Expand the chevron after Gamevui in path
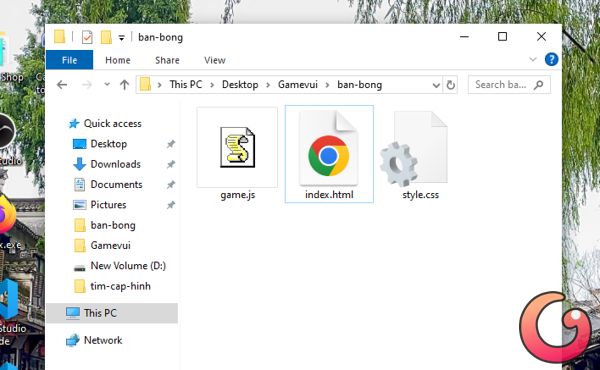 [327, 85]
